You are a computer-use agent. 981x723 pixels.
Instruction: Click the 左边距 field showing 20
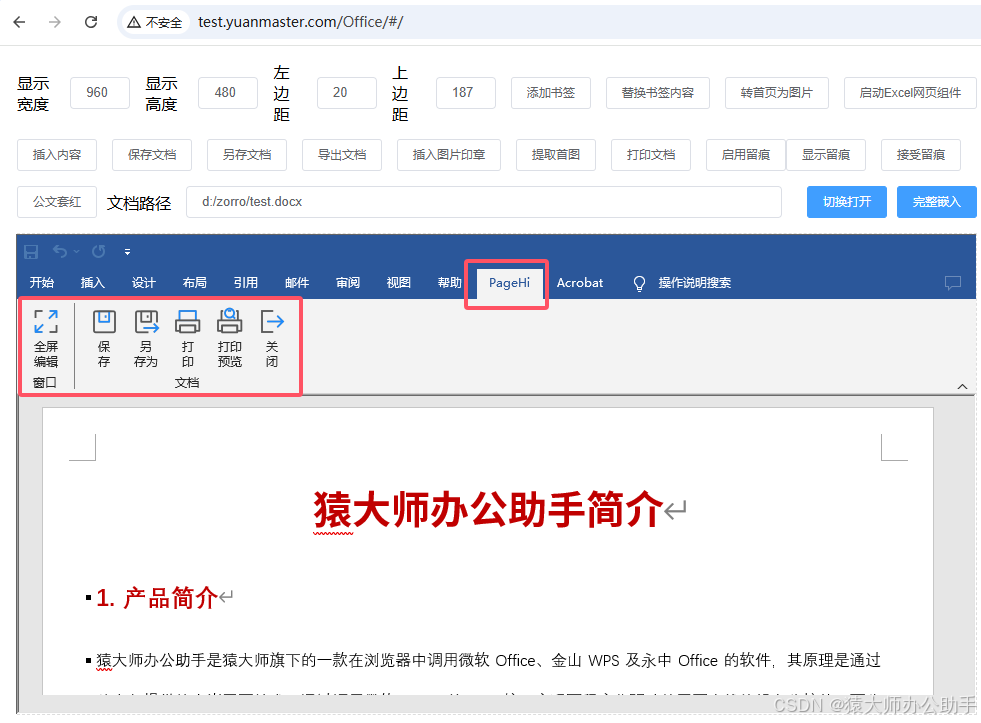click(x=347, y=93)
